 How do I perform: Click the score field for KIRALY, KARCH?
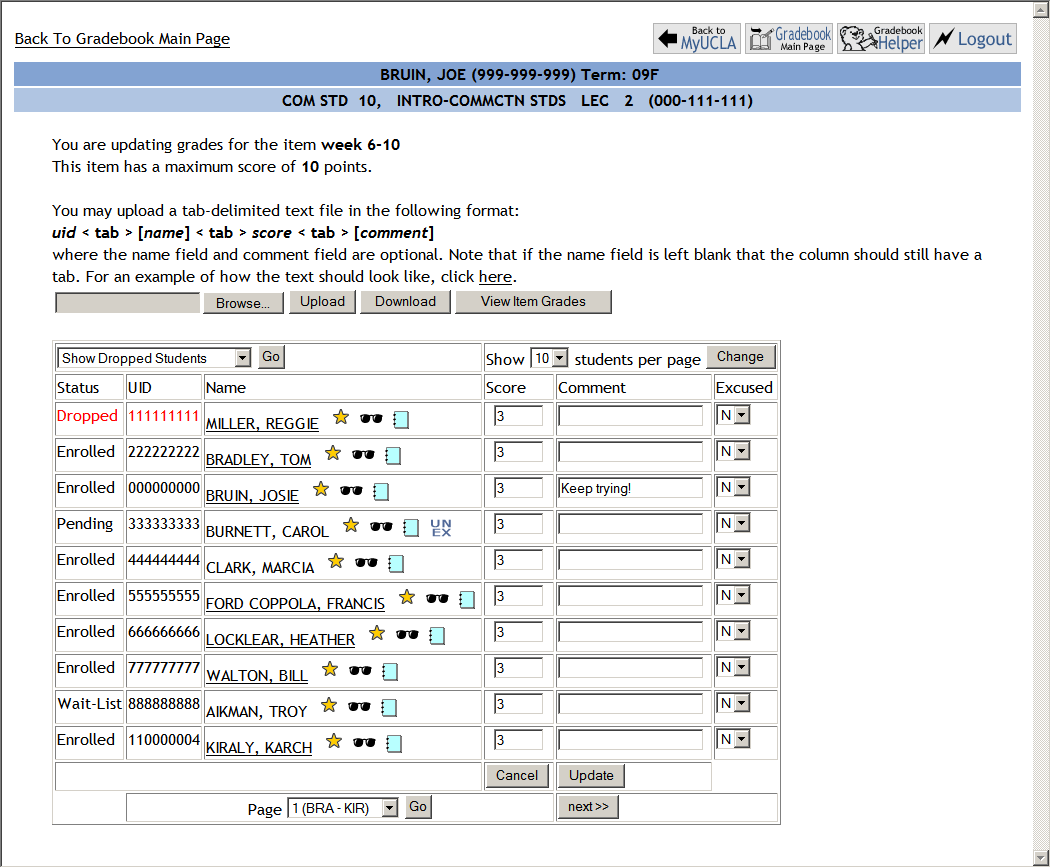coord(518,740)
